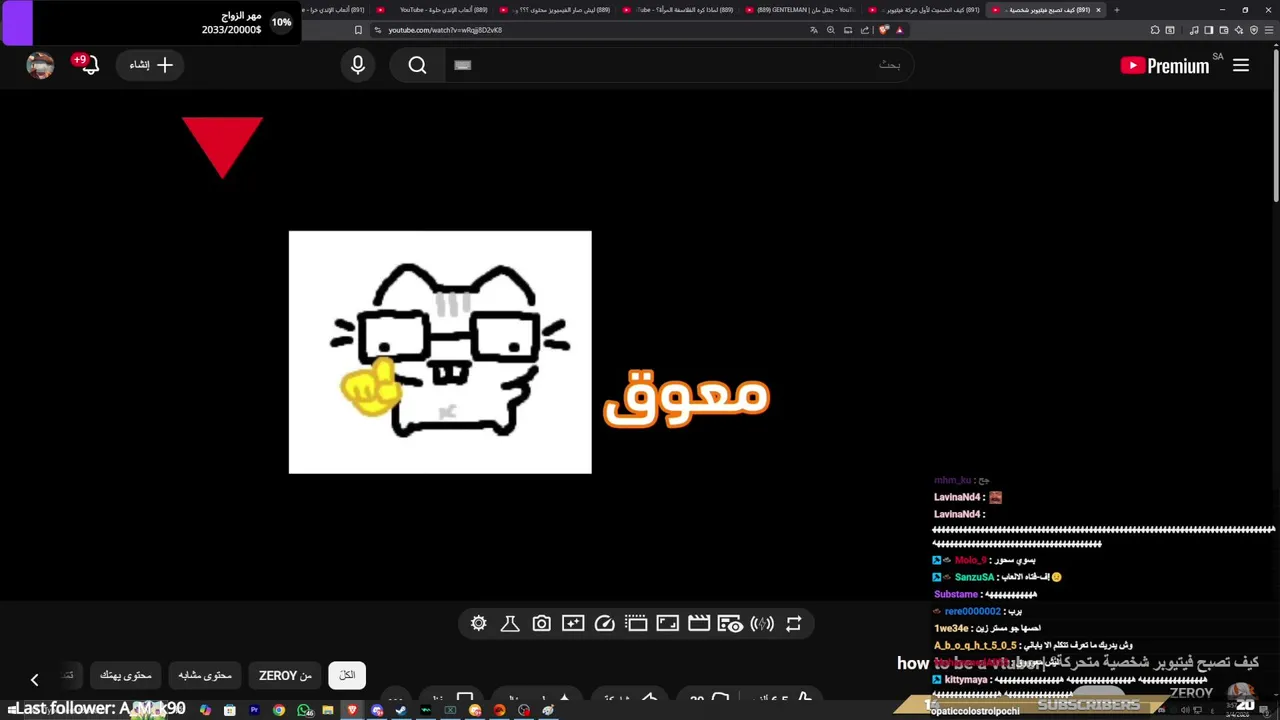This screenshot has height=720, width=1280.
Task: Click the clapperboard cinema mode icon
Action: [x=699, y=624]
